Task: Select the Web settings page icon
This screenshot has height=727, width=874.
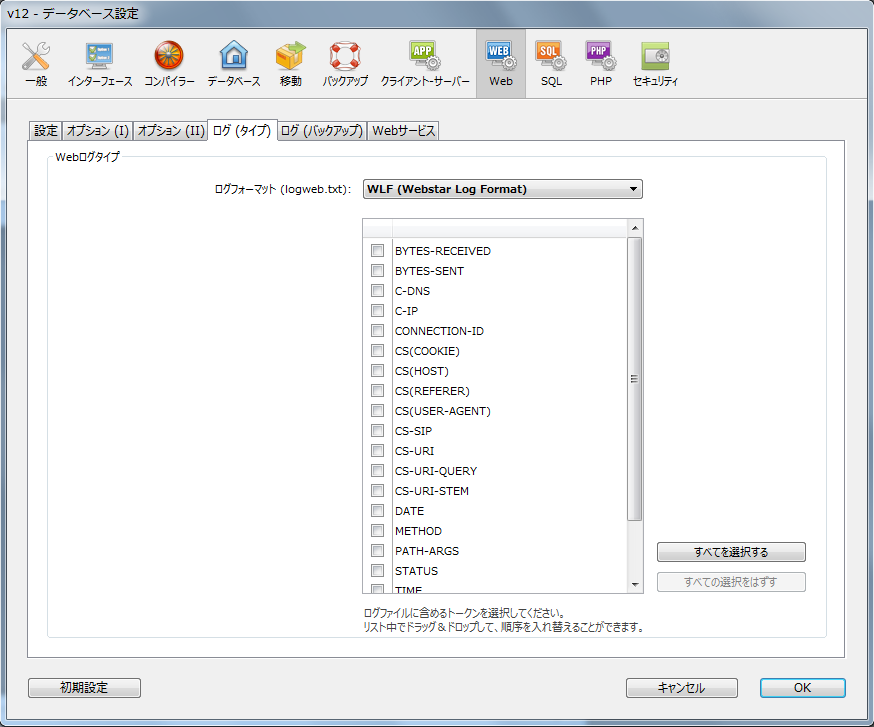Action: click(501, 64)
